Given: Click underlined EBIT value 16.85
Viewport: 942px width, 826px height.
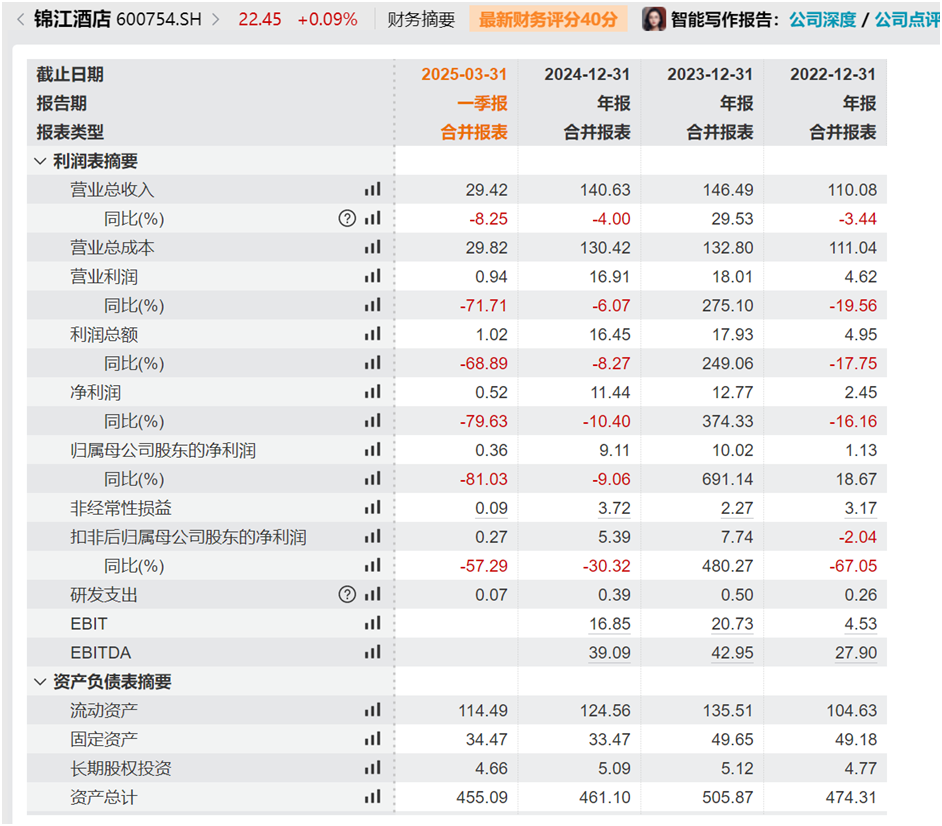Looking at the screenshot, I should [610, 624].
